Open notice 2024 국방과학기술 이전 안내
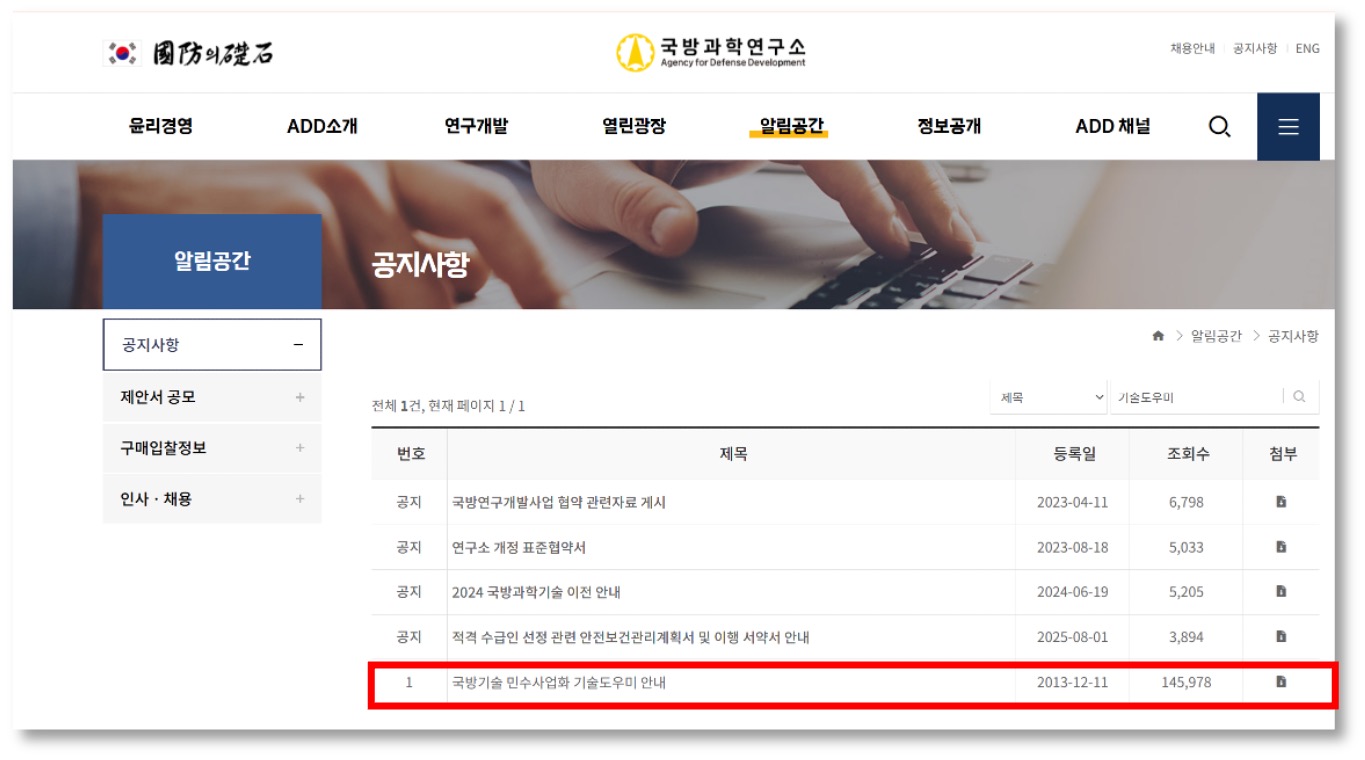 pyautogui.click(x=536, y=592)
